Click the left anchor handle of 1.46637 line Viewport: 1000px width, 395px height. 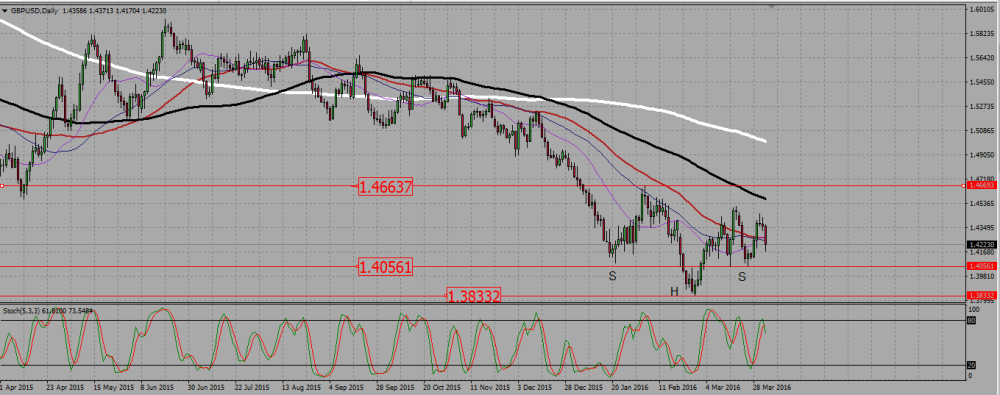[2, 186]
